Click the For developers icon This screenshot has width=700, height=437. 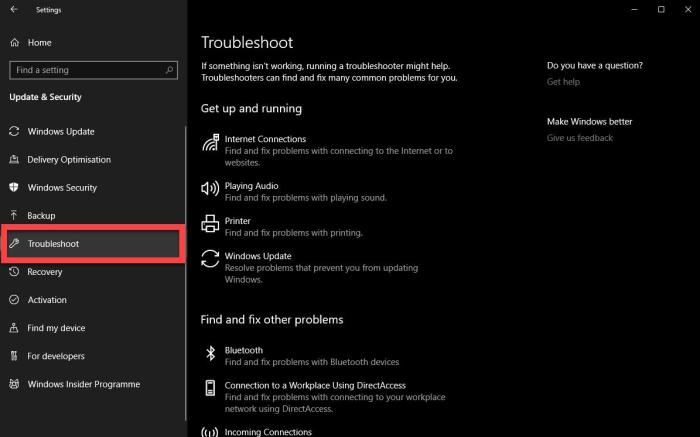click(14, 356)
